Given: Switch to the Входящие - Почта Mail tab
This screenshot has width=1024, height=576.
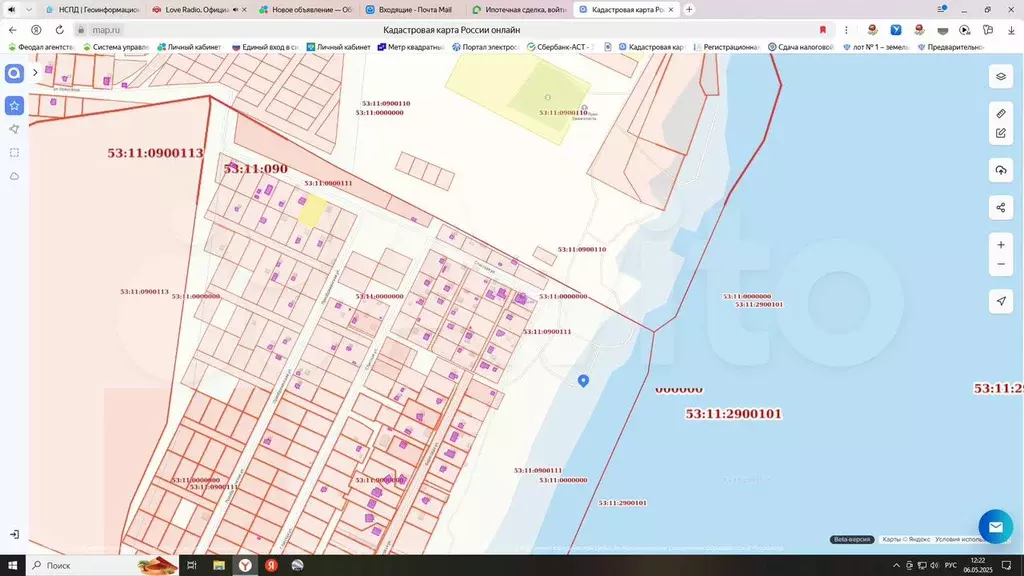Looking at the screenshot, I should point(412,10).
